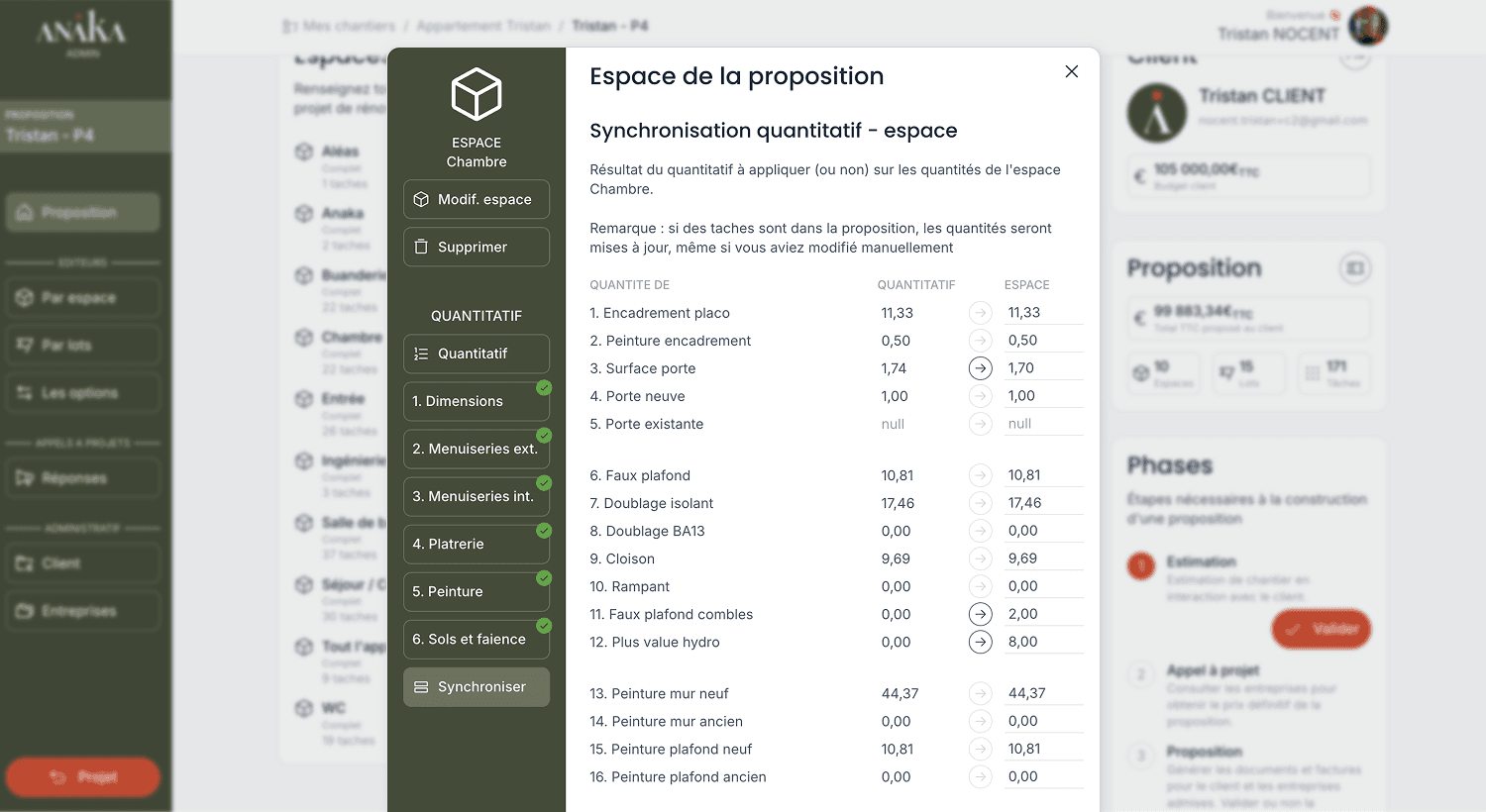Viewport: 1486px width, 812px height.
Task: Click Valider in the Phases panel
Action: tap(1322, 629)
